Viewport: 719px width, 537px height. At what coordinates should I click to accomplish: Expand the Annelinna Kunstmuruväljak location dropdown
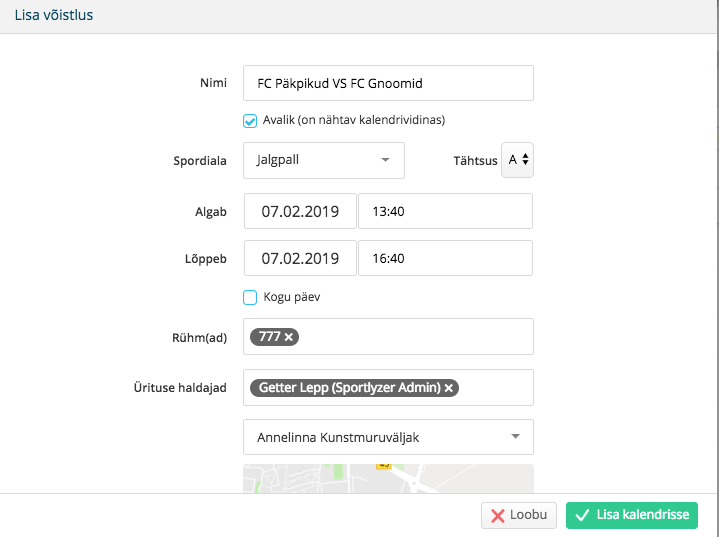[x=388, y=437]
